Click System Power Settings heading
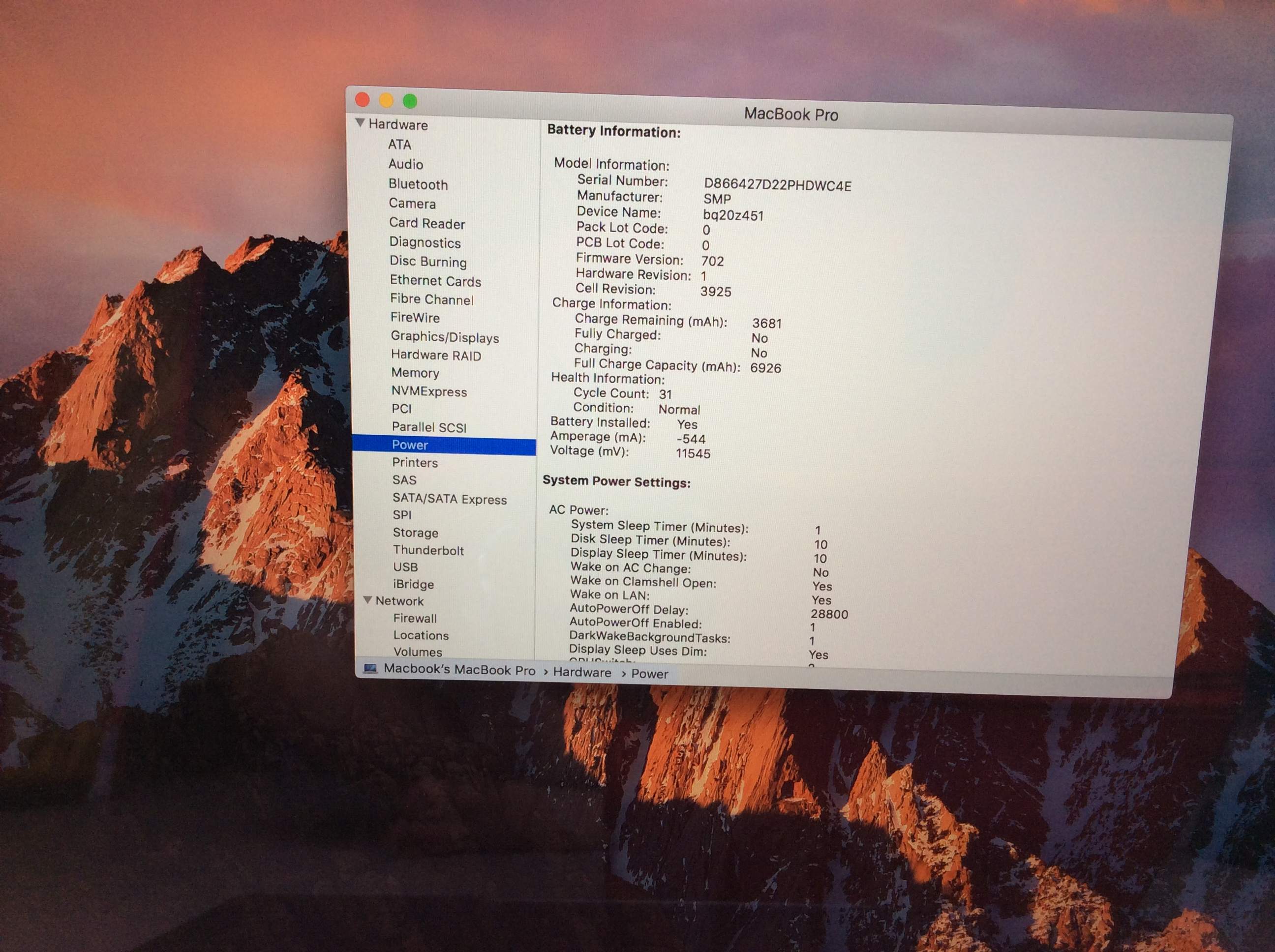Image resolution: width=1275 pixels, height=952 pixels. pyautogui.click(x=616, y=481)
